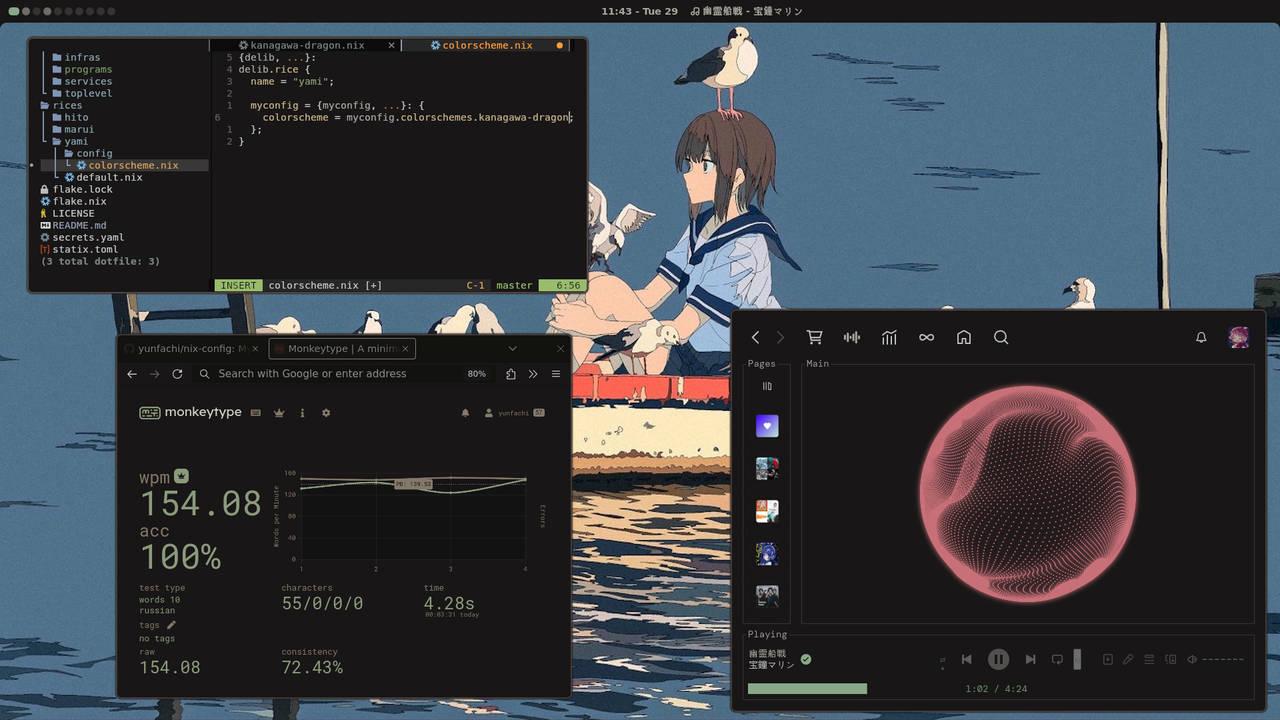Seek in the green track progress bar
Viewport: 1280px width, 720px height.
click(x=807, y=689)
